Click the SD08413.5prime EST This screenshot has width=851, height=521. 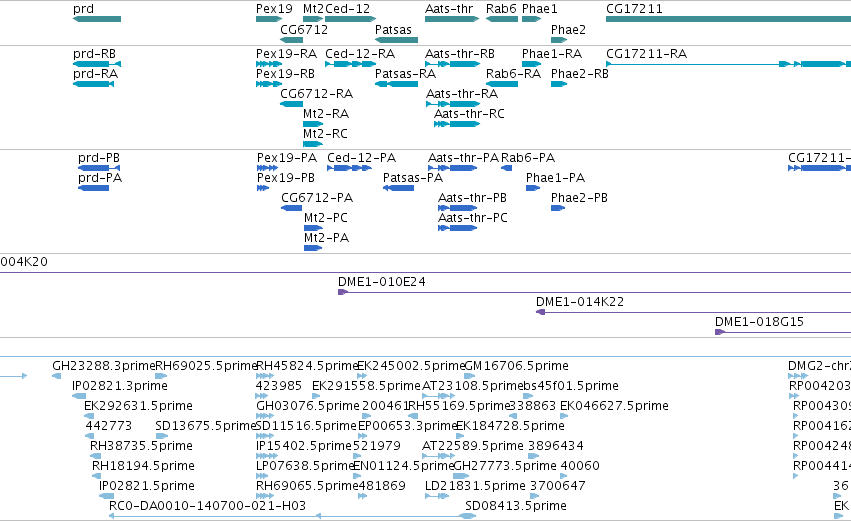(x=470, y=516)
